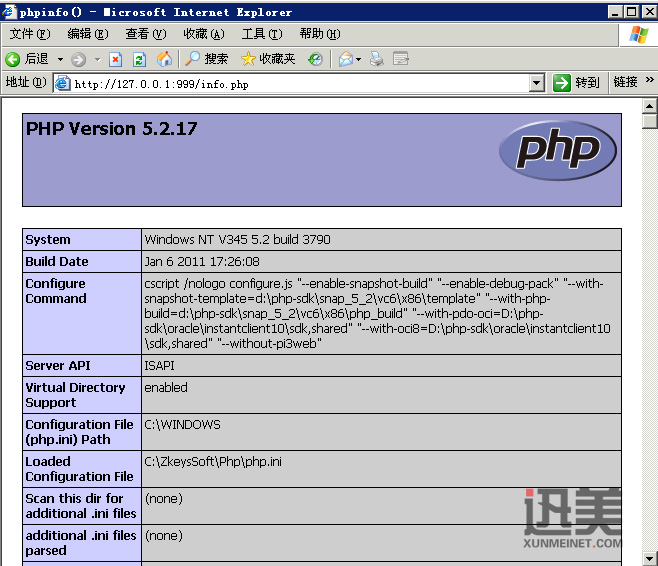Click the 'enabled' value cell
658x566 pixels.
click(381, 395)
